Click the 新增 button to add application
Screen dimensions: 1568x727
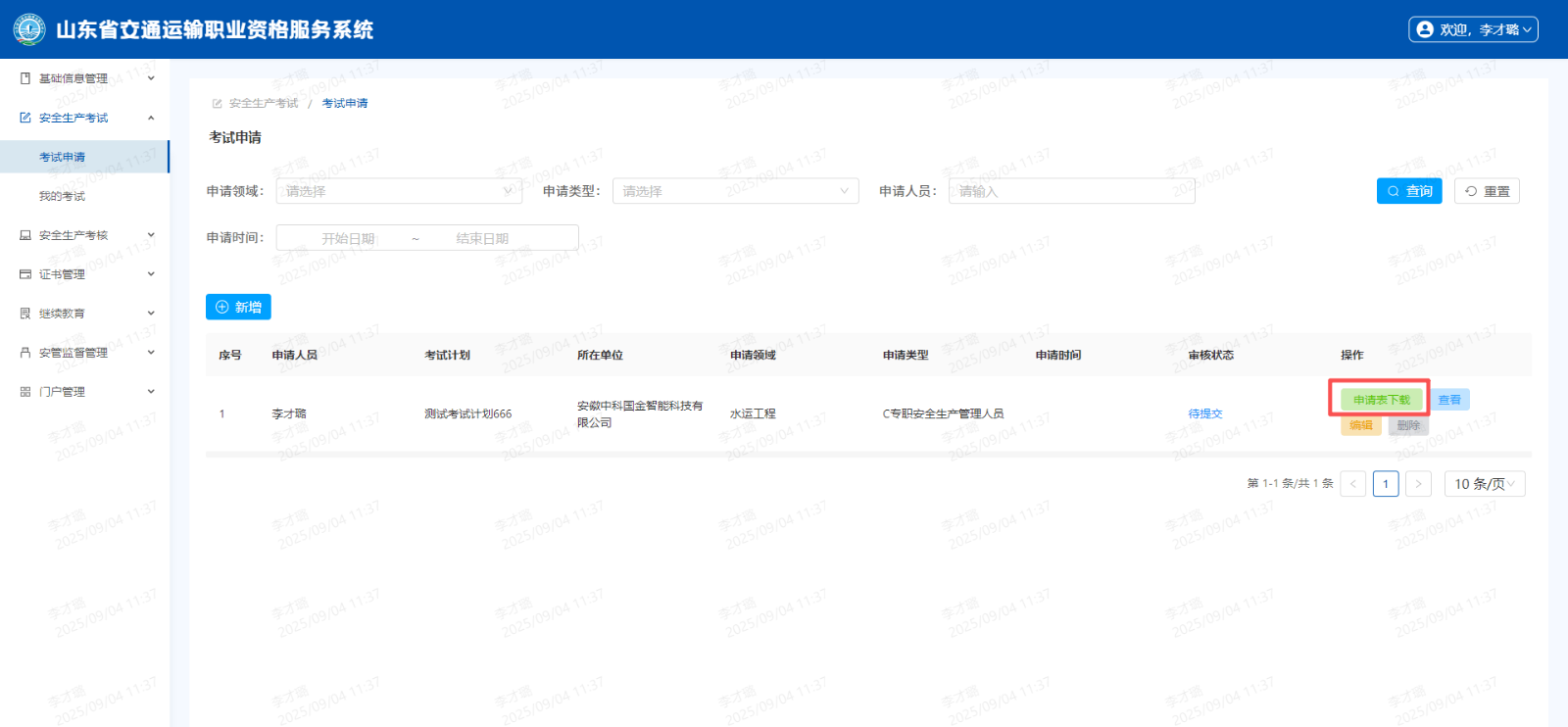238,307
